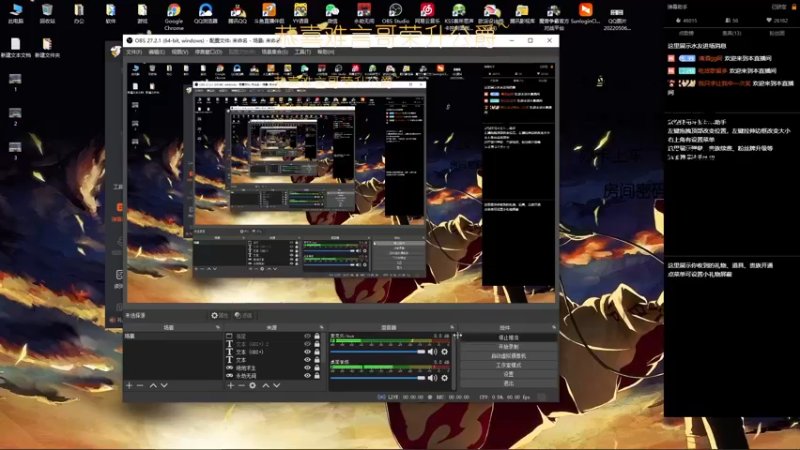Viewport: 800px width, 450px height.
Task: Open 新建文本文档 file on desktop
Action: point(16,47)
